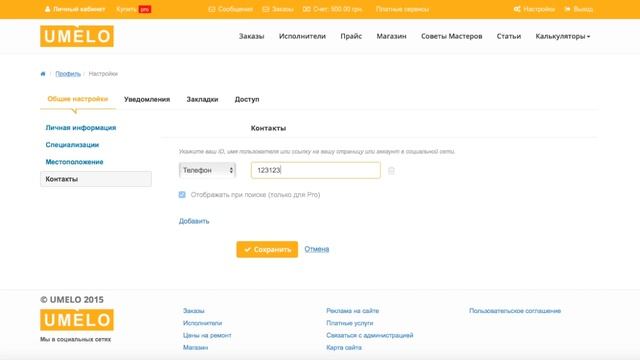Open Исполнители in the main navigation

[x=302, y=36]
